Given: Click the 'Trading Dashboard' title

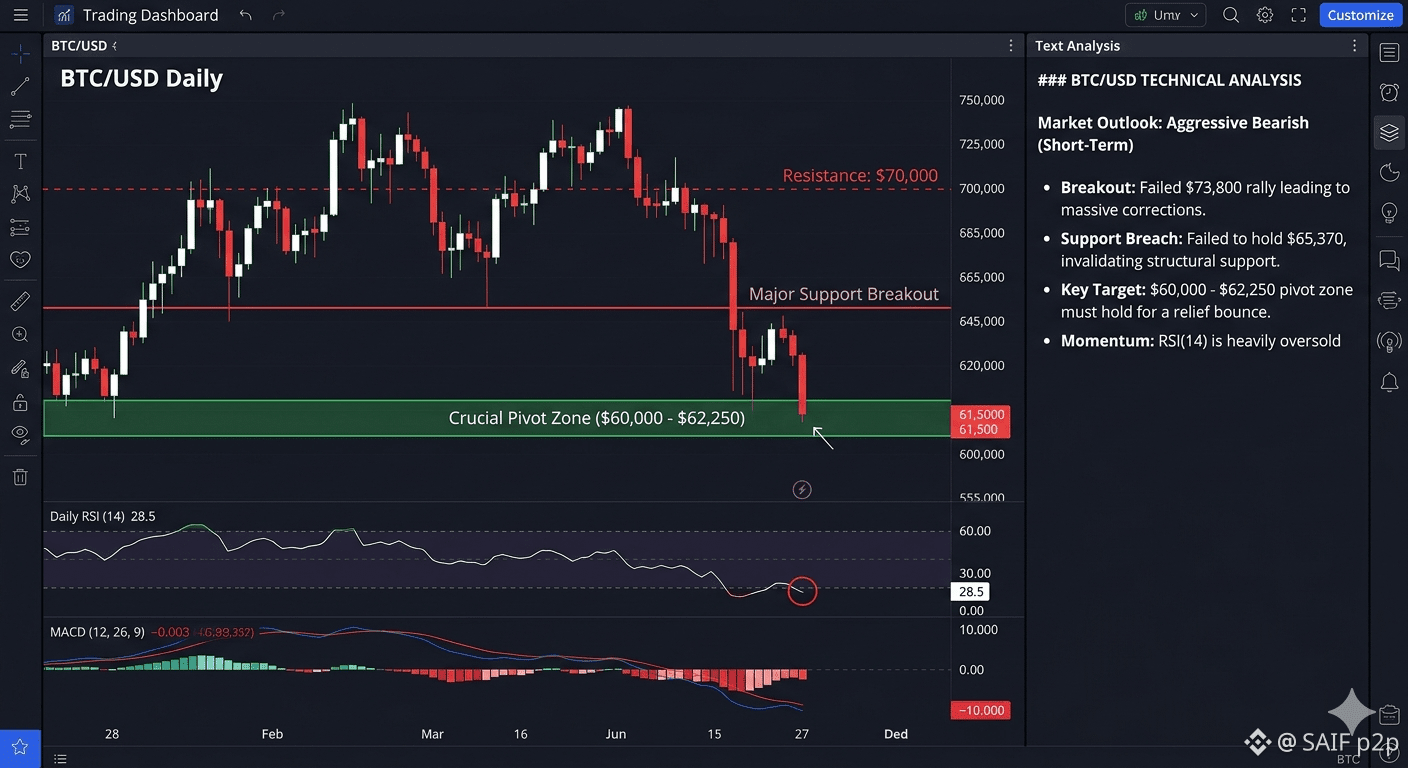Looking at the screenshot, I should [x=150, y=15].
